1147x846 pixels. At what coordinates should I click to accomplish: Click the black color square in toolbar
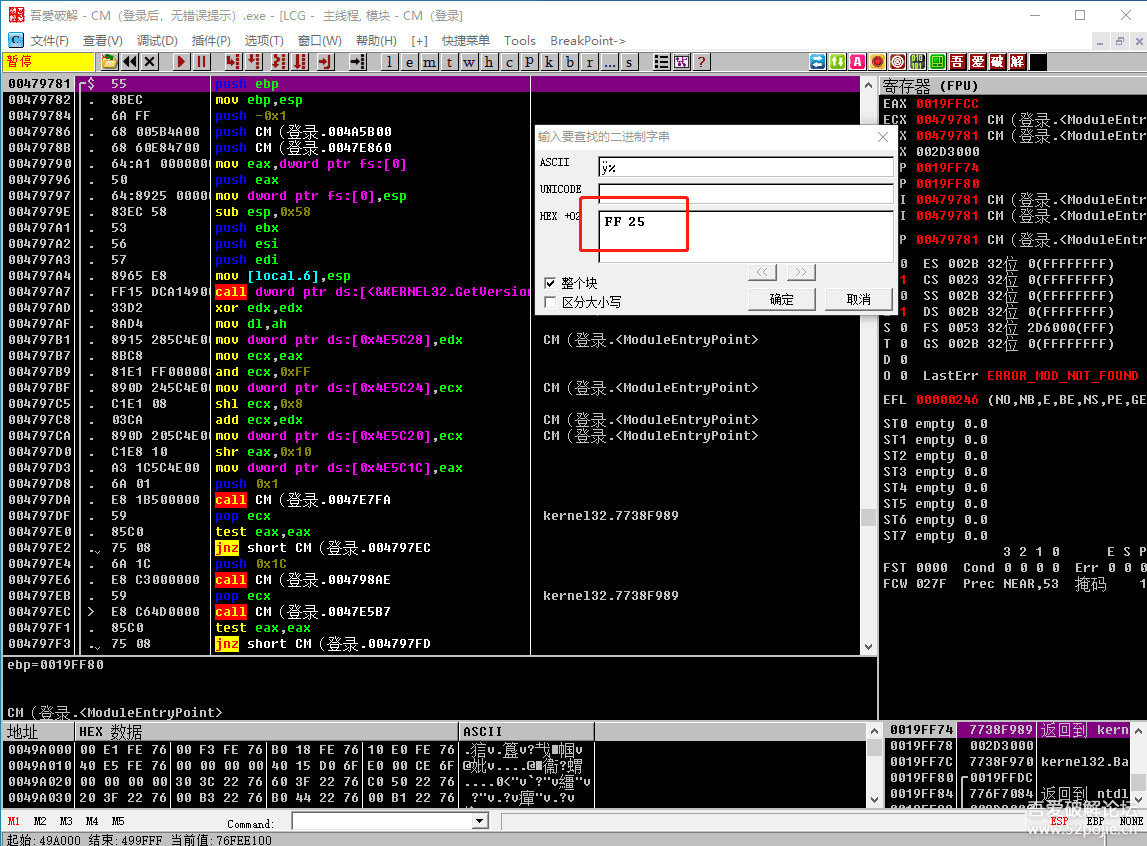[x=1038, y=62]
